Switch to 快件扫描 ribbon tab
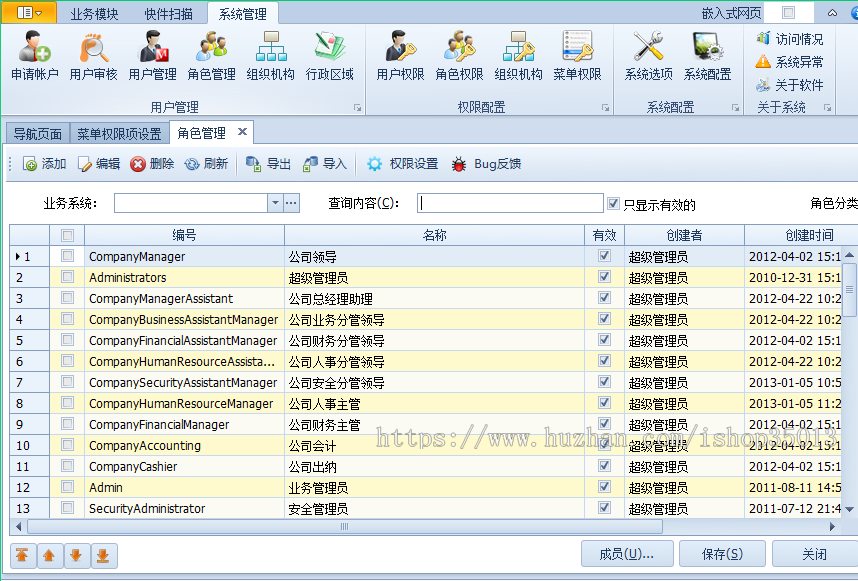The width and height of the screenshot is (858, 581). coord(169,14)
